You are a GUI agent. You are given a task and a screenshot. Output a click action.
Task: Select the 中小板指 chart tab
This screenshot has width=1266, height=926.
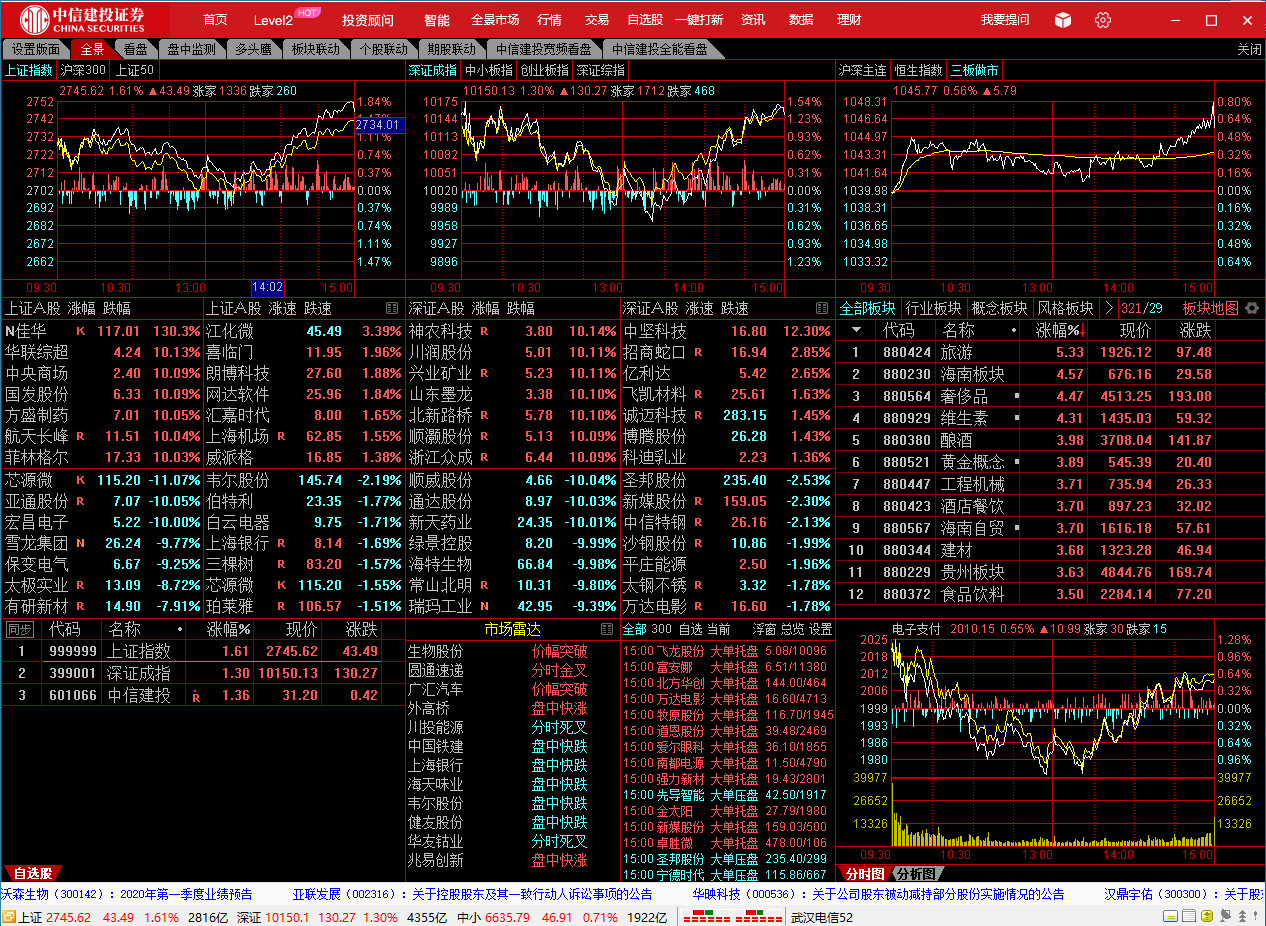(489, 70)
